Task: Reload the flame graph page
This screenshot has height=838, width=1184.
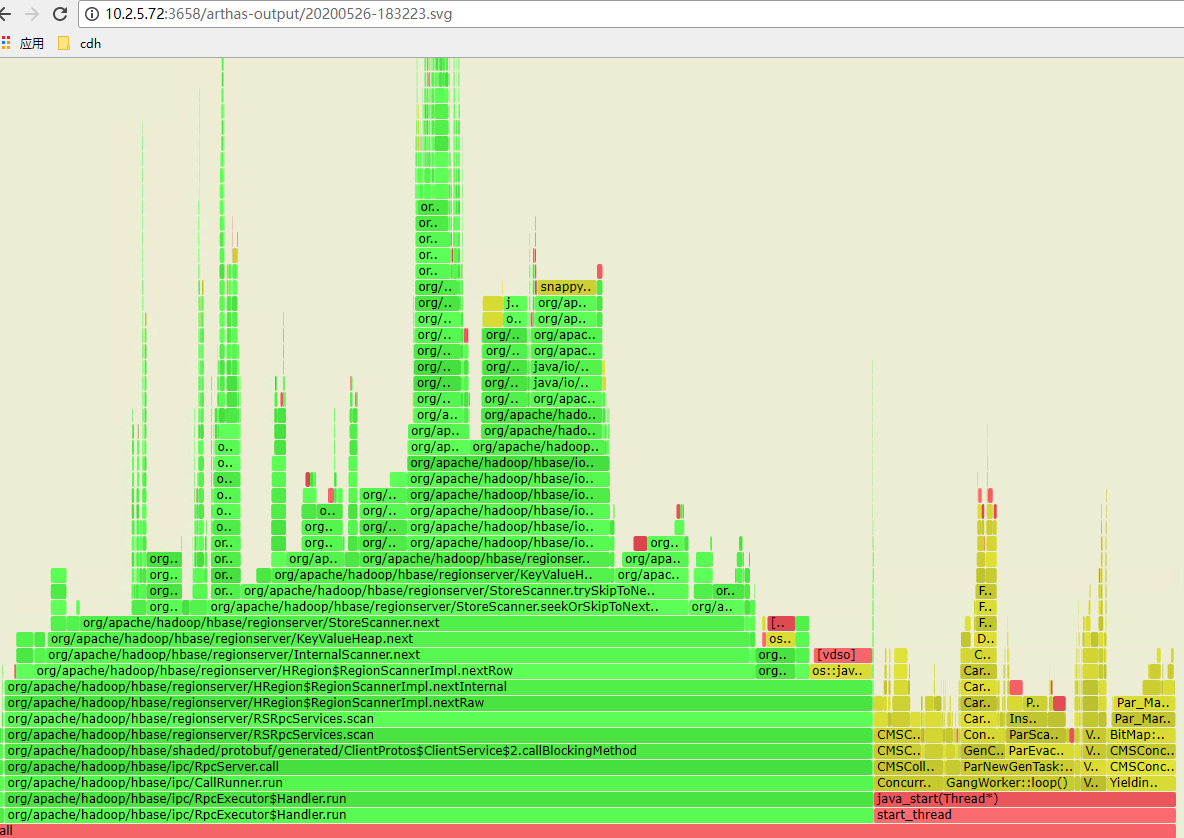Action: click(x=60, y=14)
